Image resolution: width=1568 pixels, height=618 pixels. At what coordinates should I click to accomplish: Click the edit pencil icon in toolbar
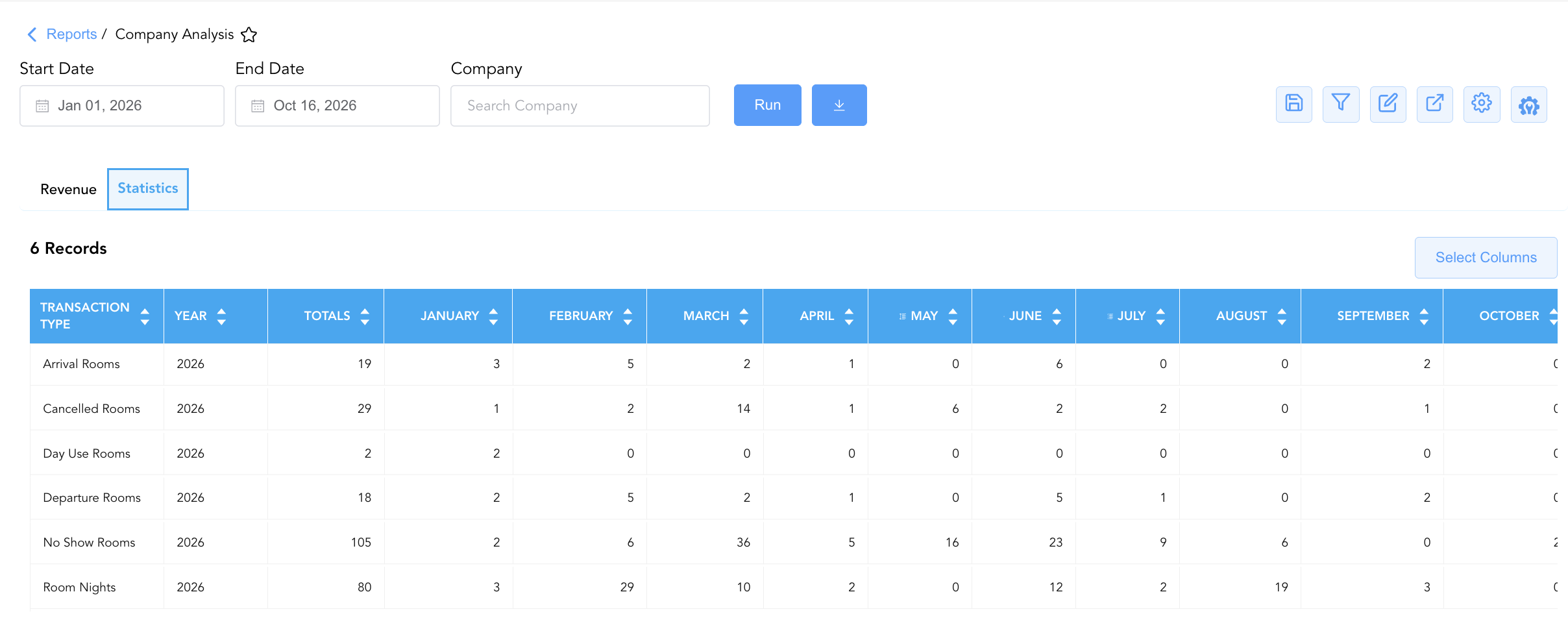[1388, 104]
